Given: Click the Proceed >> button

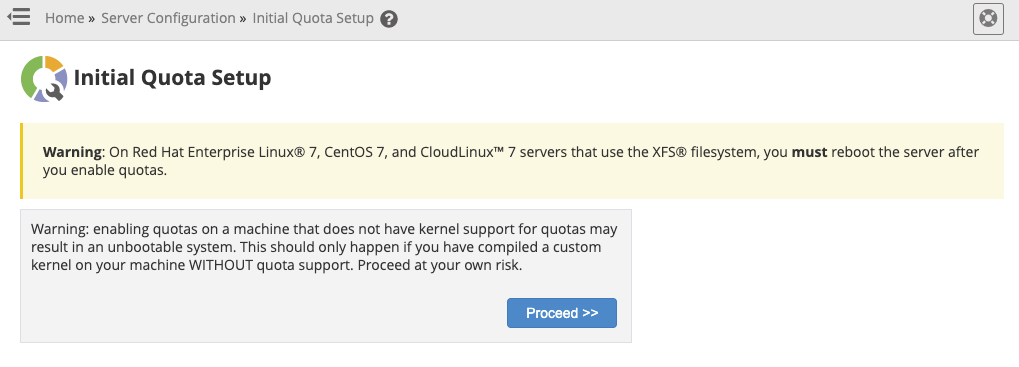Looking at the screenshot, I should (x=561, y=313).
